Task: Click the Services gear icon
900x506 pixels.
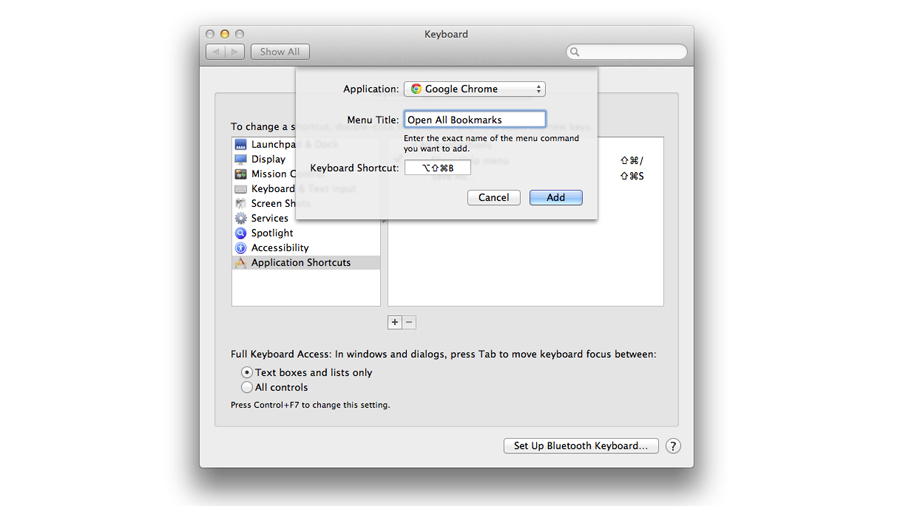Action: (240, 219)
